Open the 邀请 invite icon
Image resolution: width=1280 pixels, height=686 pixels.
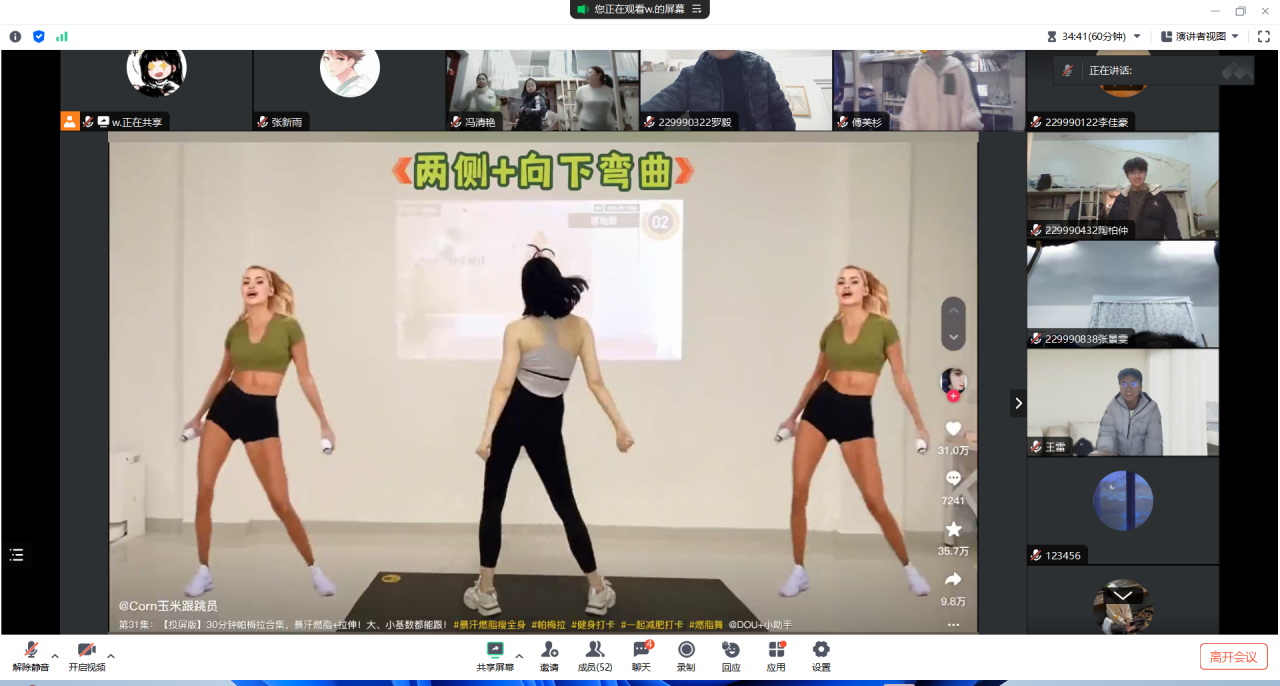coord(549,654)
